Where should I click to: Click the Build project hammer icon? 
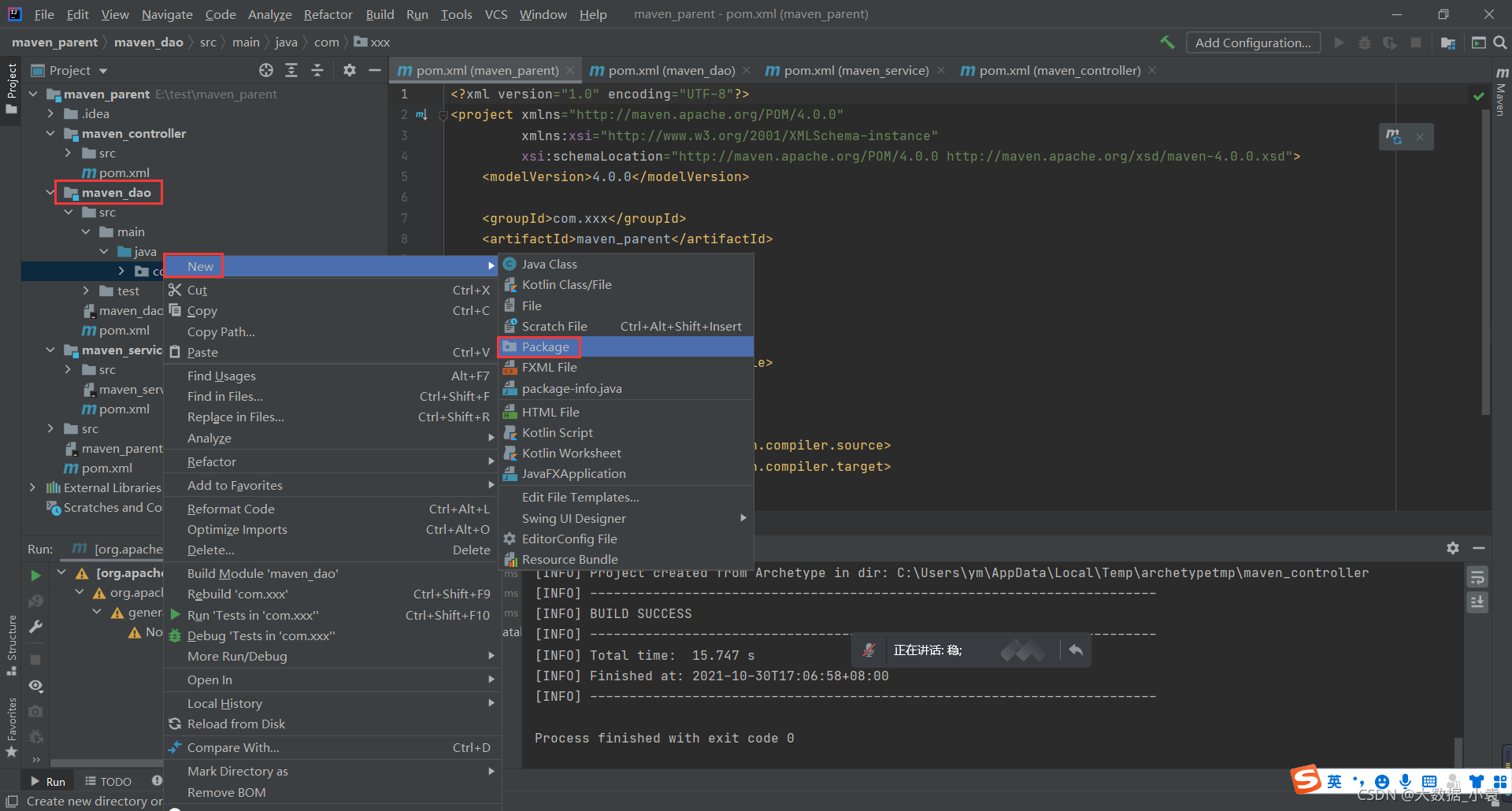click(x=1167, y=43)
